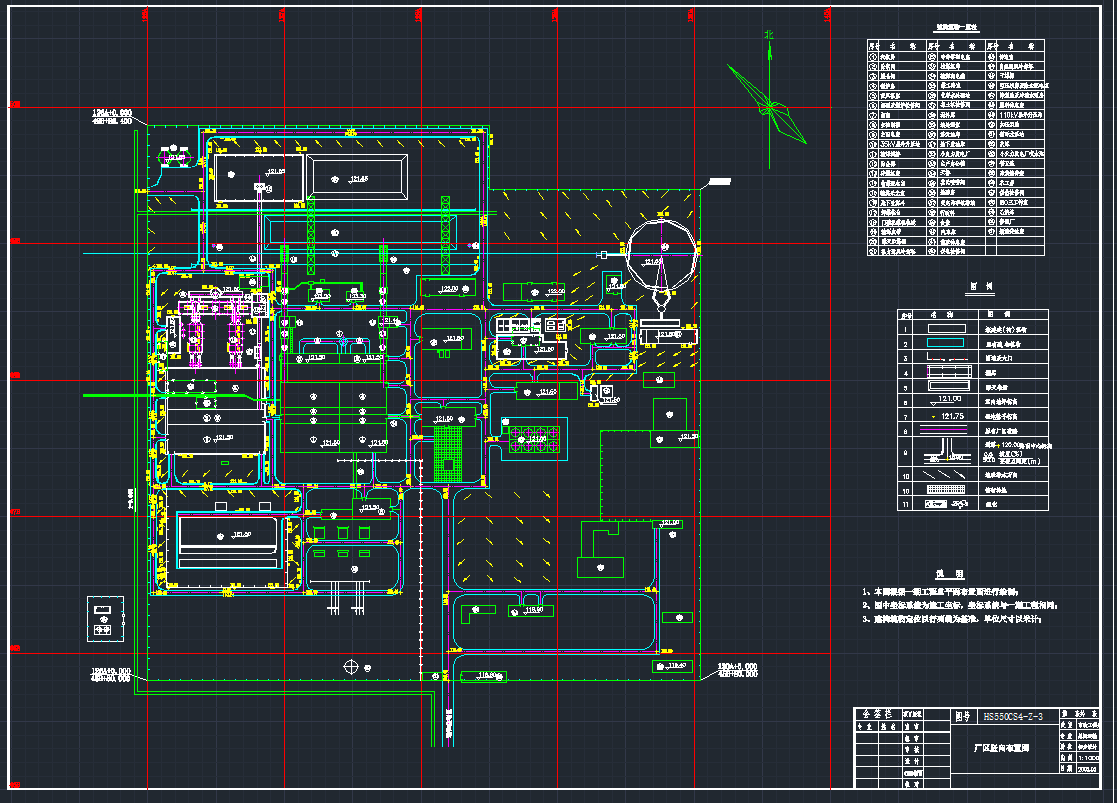Select the legend table heading text
The image size is (1117, 803).
pos(978,287)
